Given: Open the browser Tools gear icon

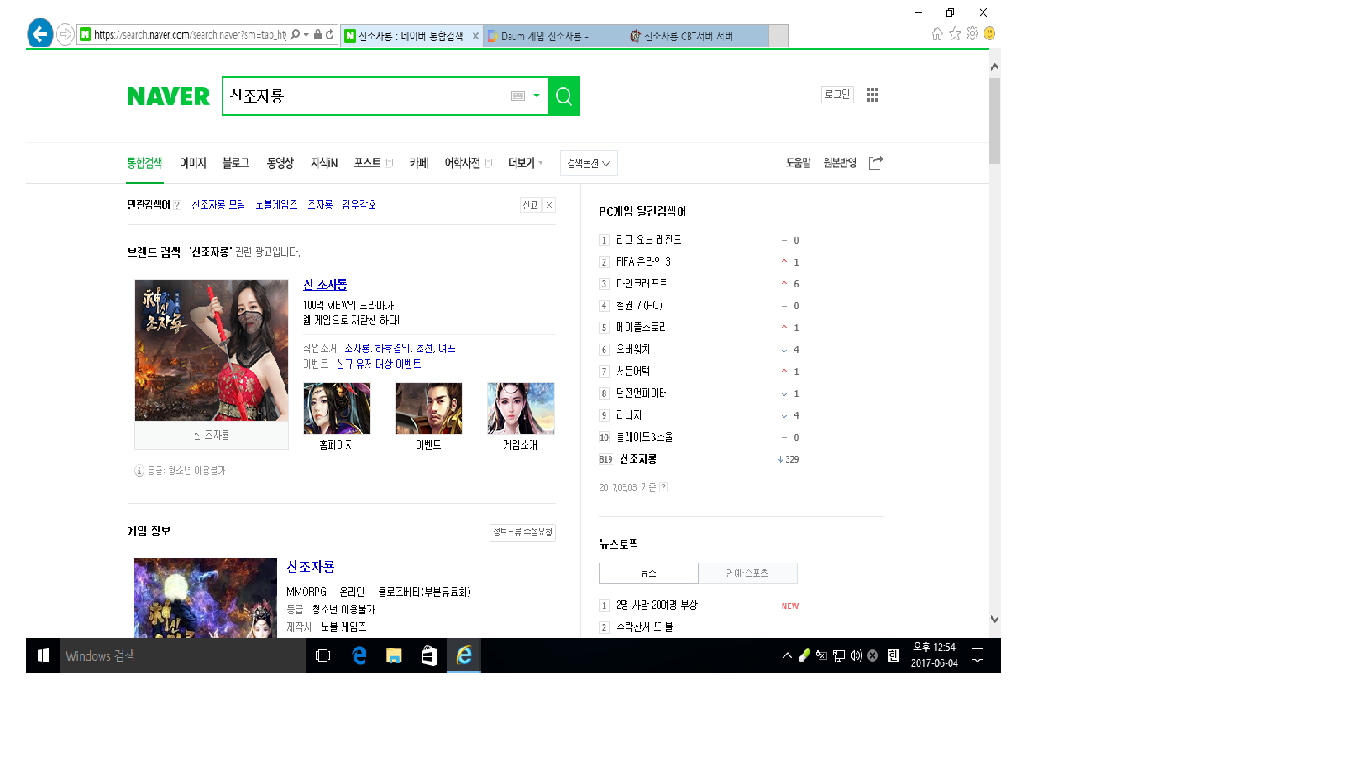Looking at the screenshot, I should point(972,34).
